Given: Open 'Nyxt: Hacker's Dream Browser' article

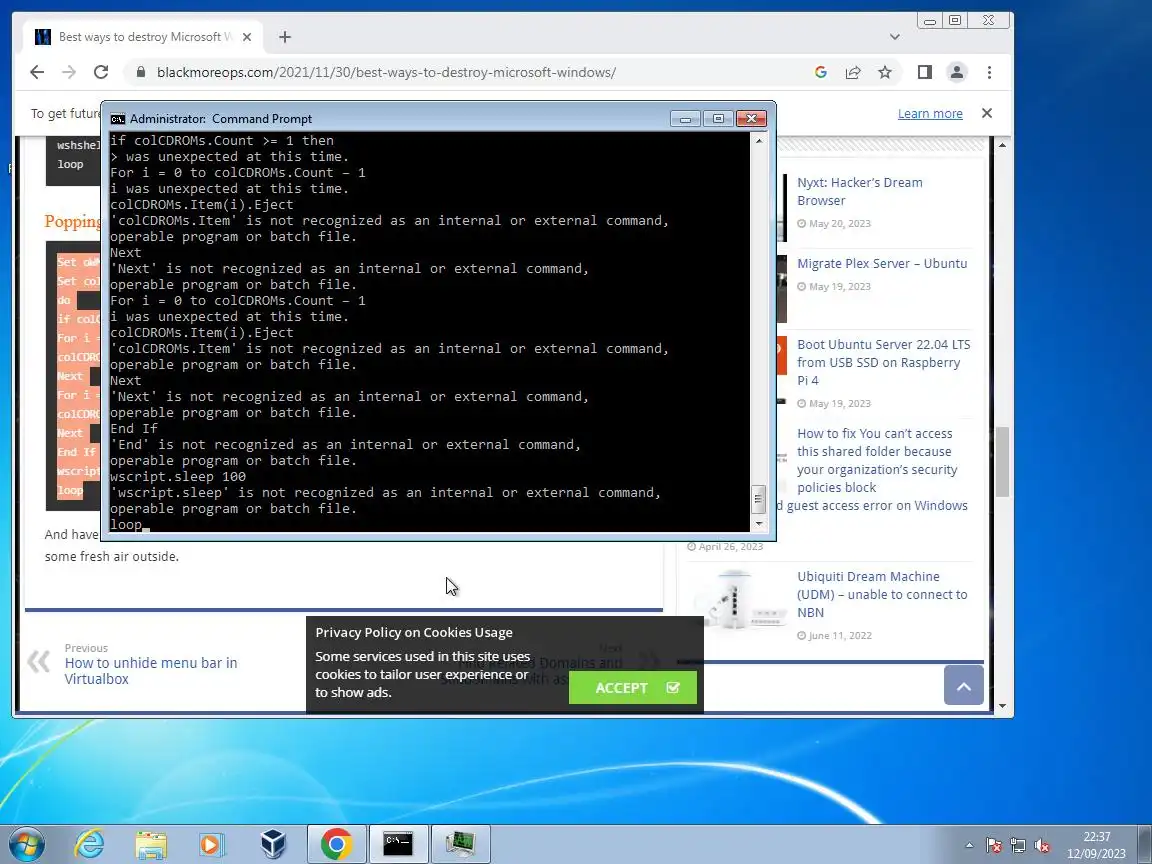Looking at the screenshot, I should (x=859, y=192).
